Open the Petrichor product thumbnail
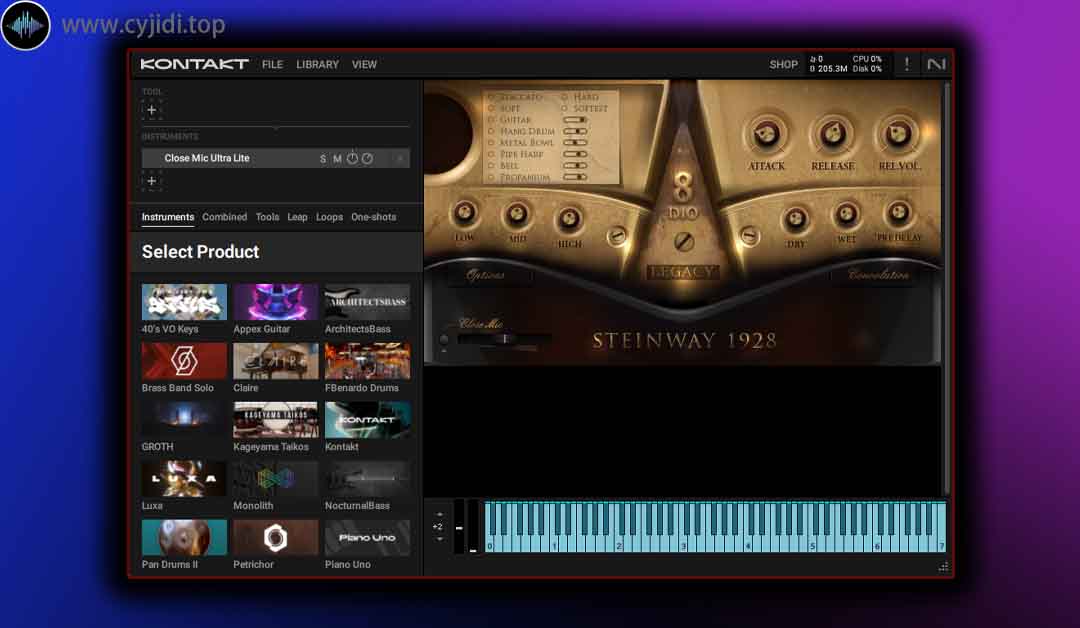1080x628 pixels. [x=276, y=537]
